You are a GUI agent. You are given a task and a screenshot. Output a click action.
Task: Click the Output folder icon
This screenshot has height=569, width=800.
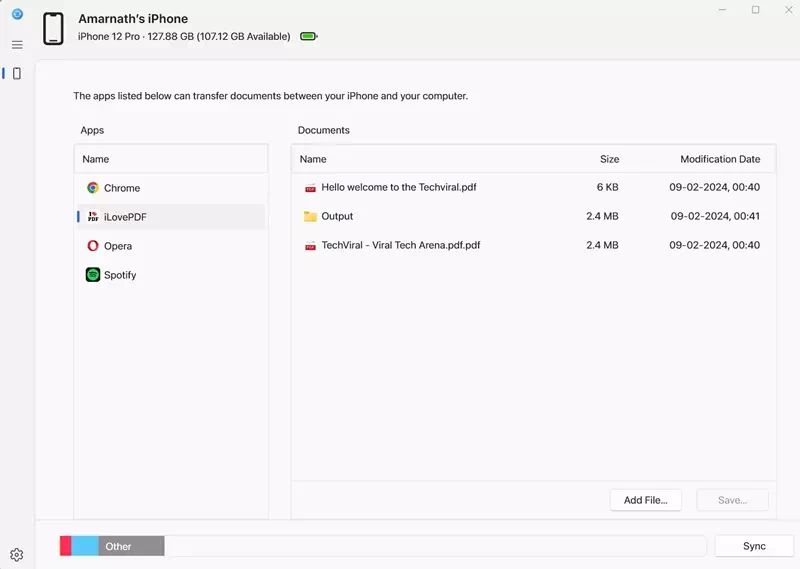(x=310, y=216)
